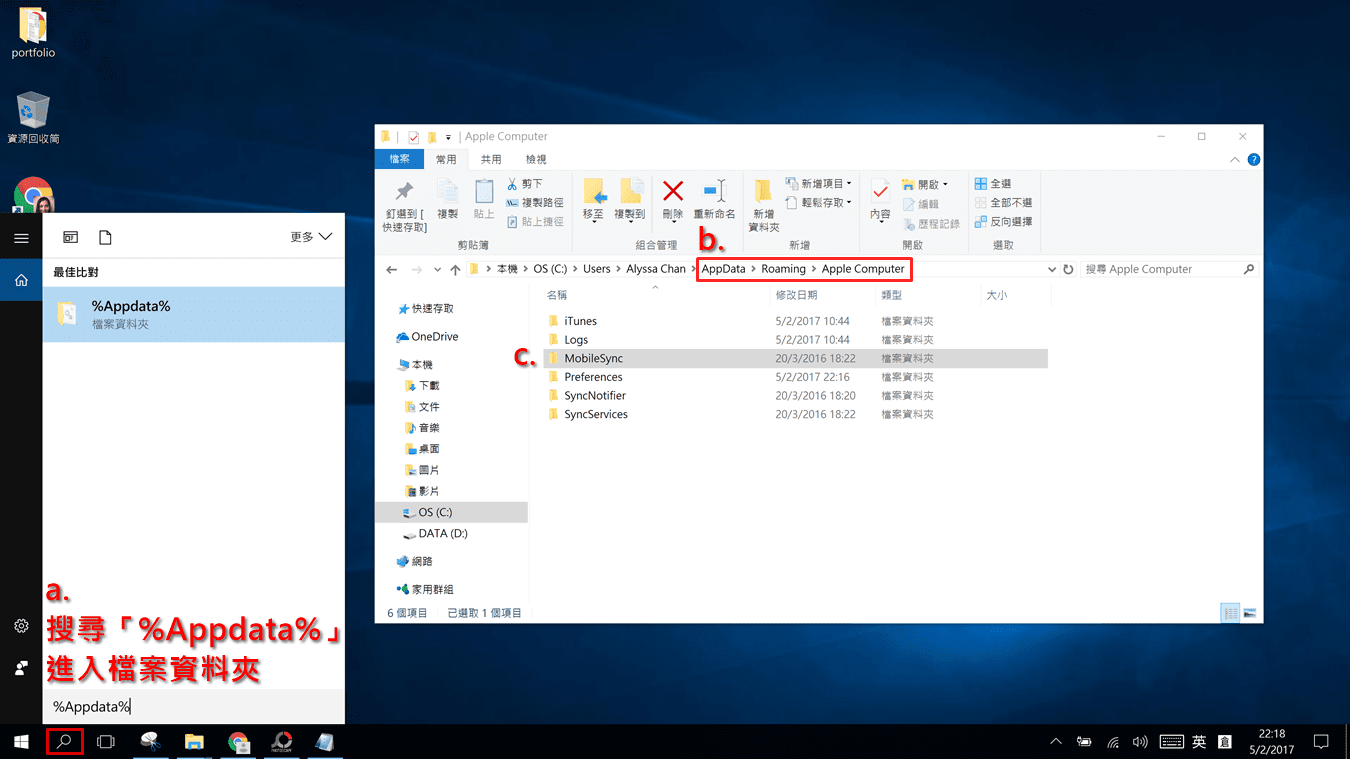The image size is (1350, 759).
Task: Click the Refresh button by address bar
Action: (x=1068, y=270)
